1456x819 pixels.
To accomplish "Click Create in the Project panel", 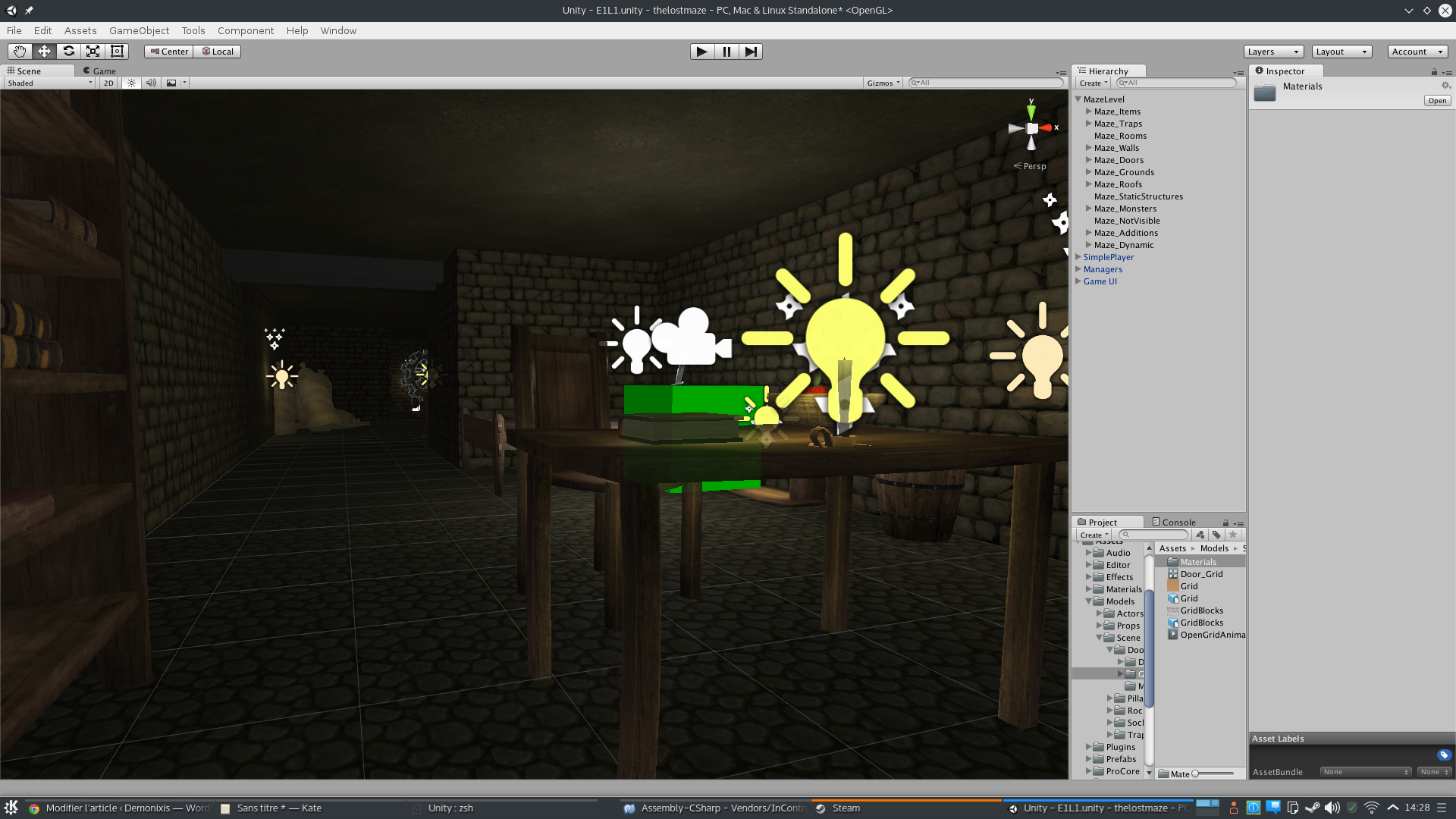I will click(x=1092, y=534).
